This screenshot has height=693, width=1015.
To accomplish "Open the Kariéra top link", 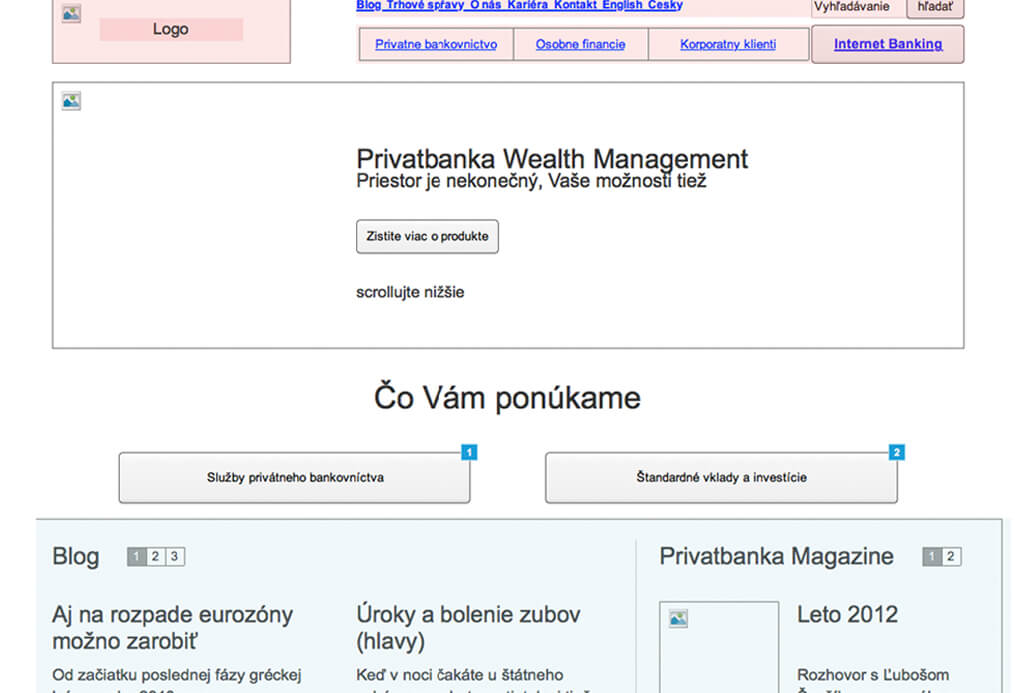I will (x=528, y=5).
